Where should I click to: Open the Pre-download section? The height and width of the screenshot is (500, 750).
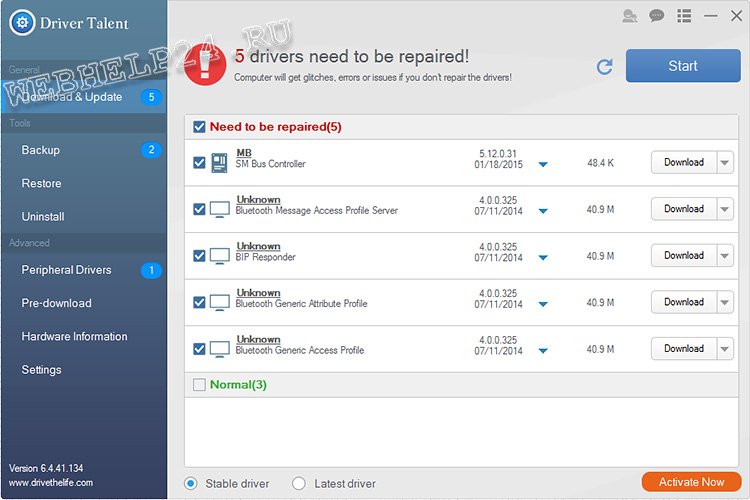tap(84, 303)
